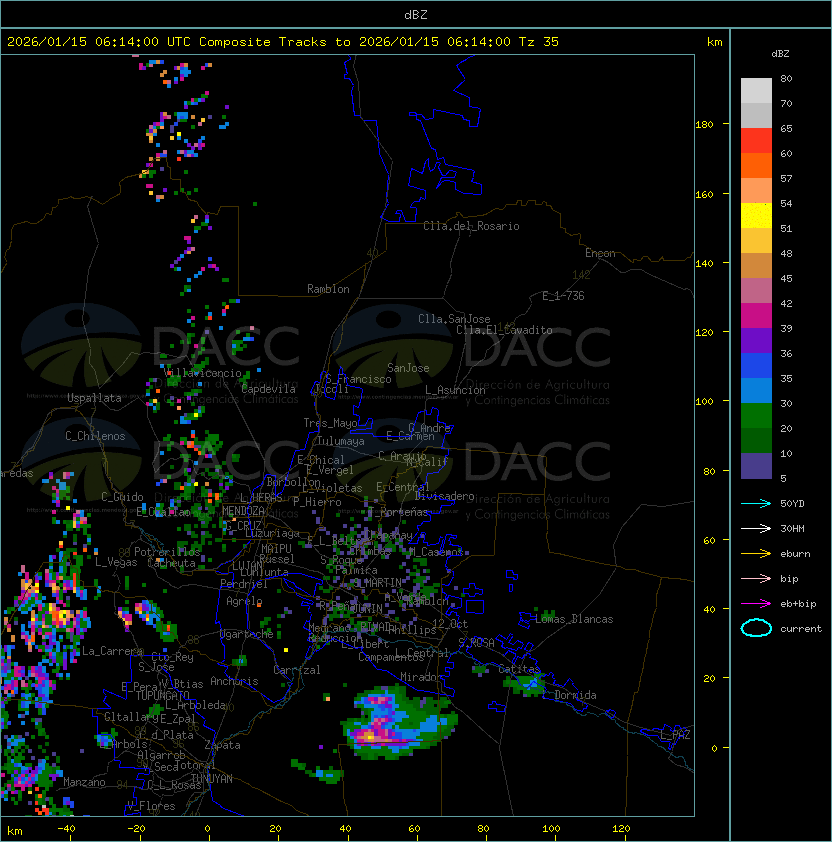Click the 'SanJose' label near Clla.El_Cavadito
Image resolution: width=832 pixels, height=842 pixels.
click(408, 368)
